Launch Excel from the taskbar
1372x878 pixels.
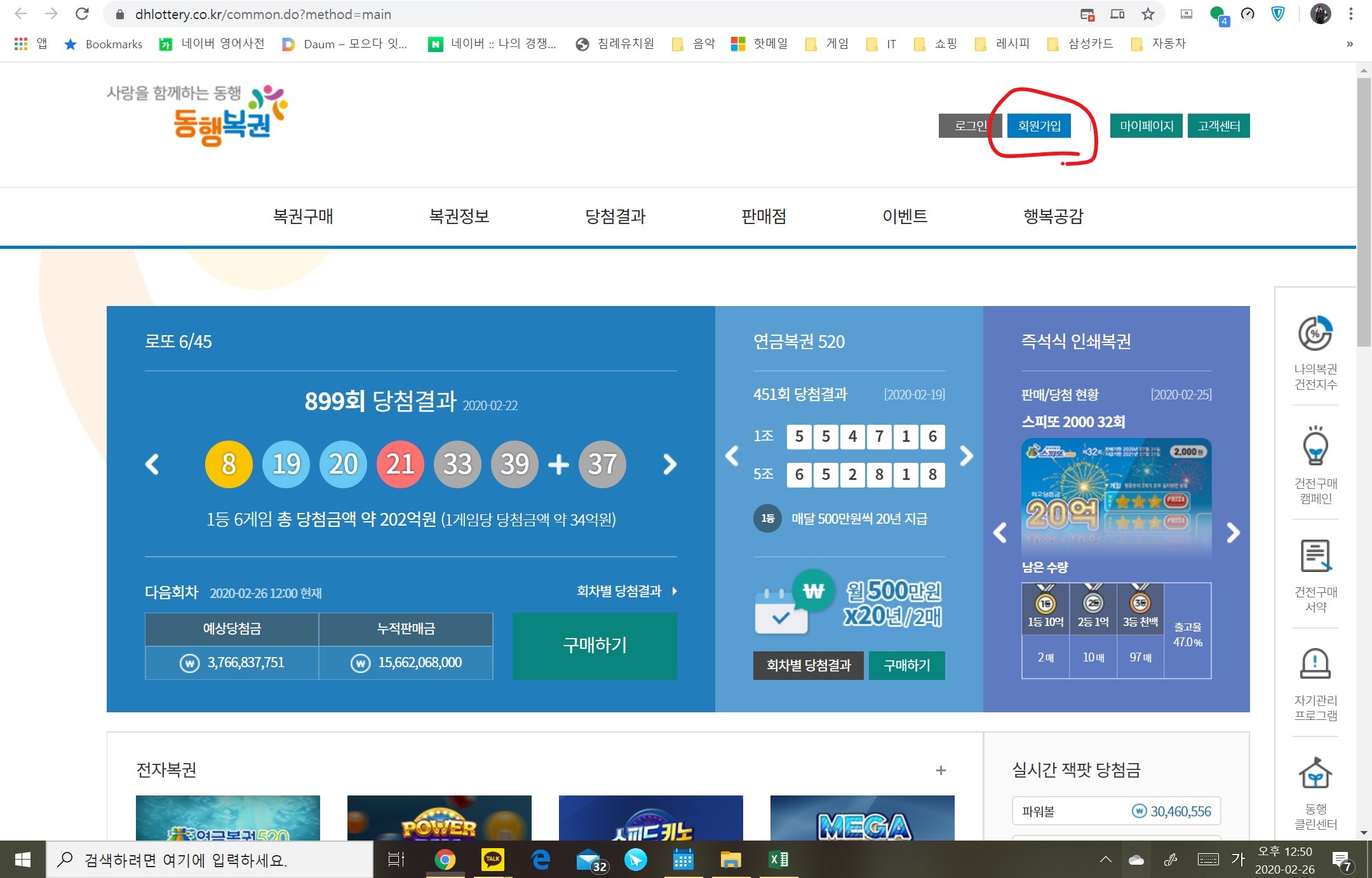779,860
